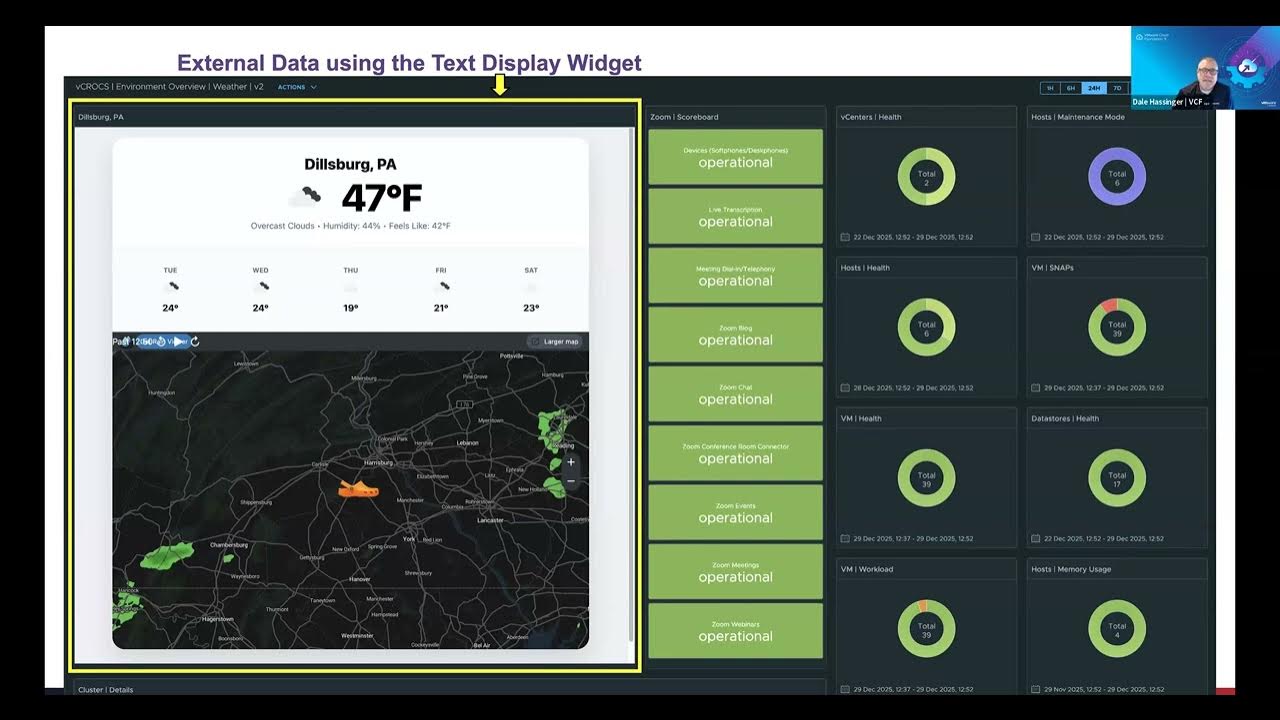
Task: Click the 'Hosts | Health' widget title
Action: (865, 268)
